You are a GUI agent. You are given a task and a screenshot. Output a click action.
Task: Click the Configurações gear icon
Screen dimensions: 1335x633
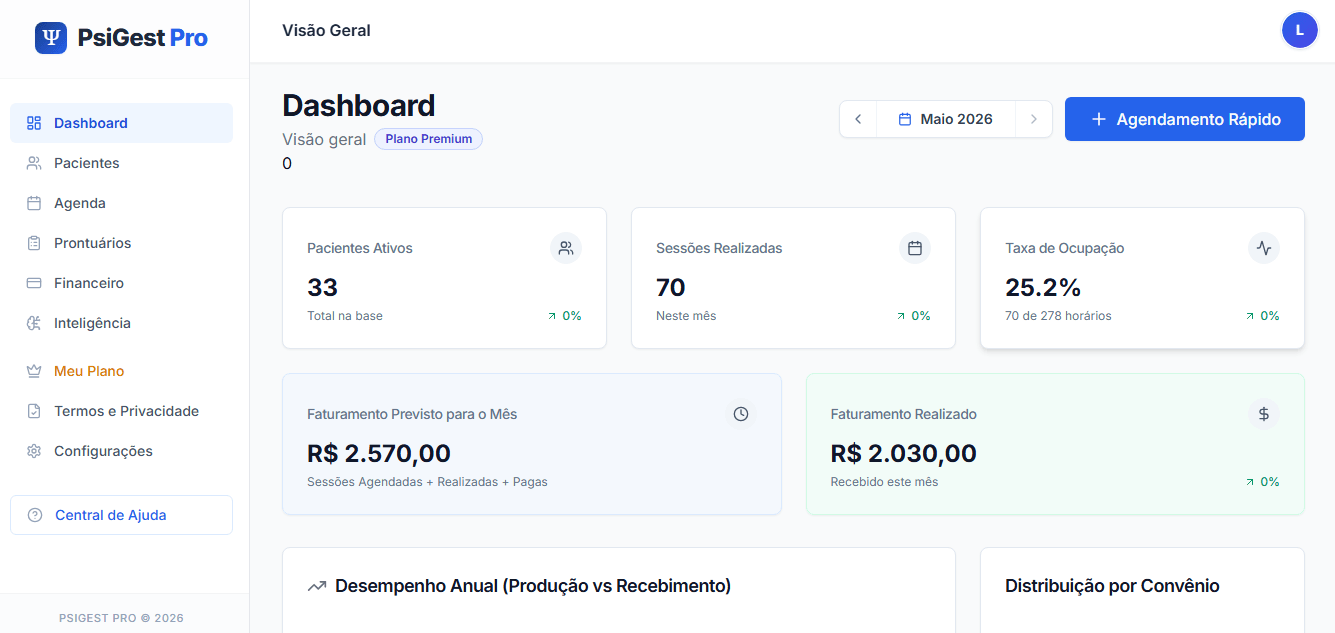click(x=34, y=451)
